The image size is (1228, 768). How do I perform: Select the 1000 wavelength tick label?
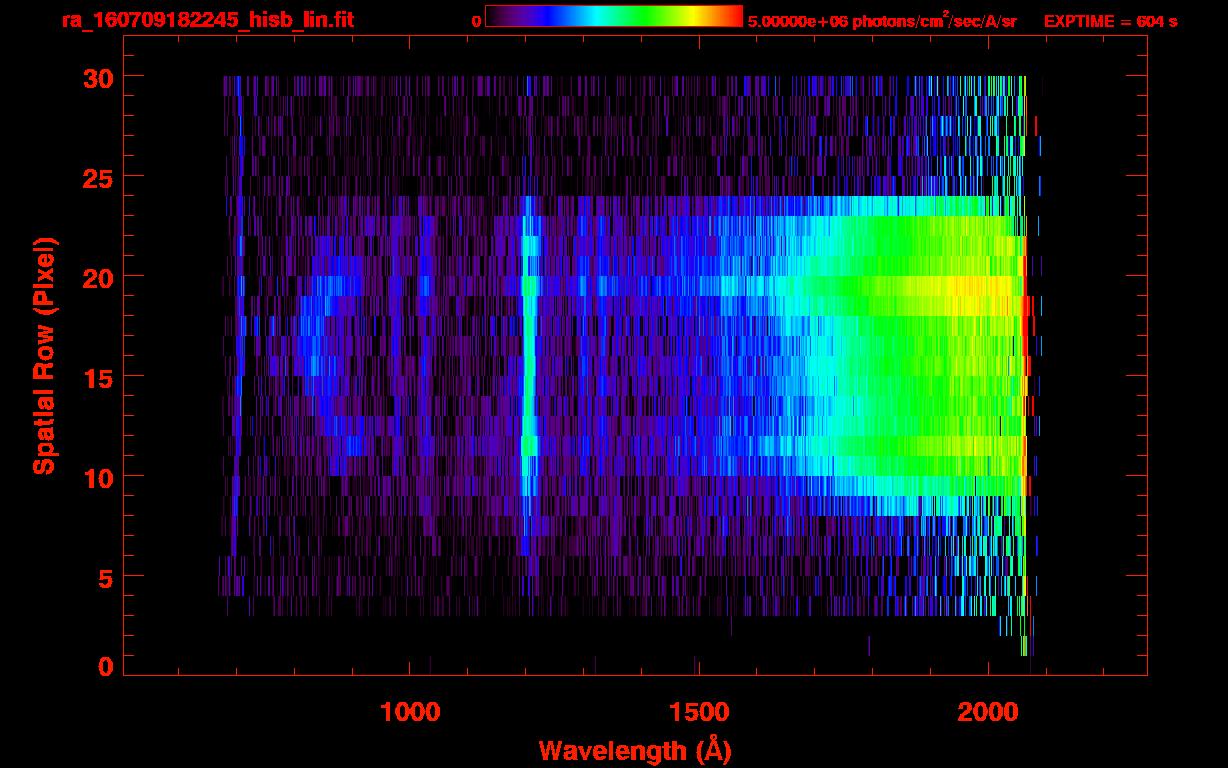(x=410, y=711)
